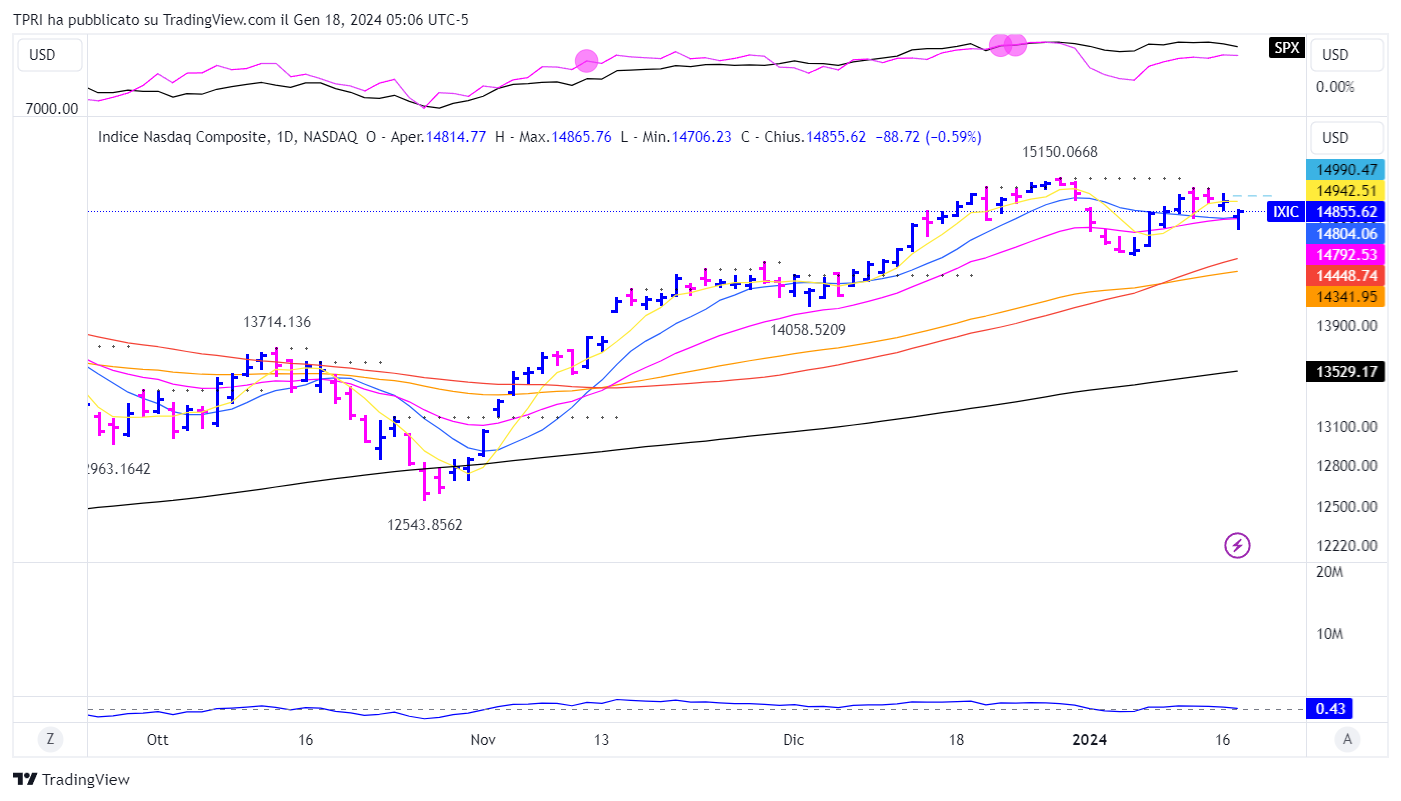This screenshot has width=1401, height=801.
Task: Click the blue 0.43 indicator value label
Action: pyautogui.click(x=1331, y=709)
